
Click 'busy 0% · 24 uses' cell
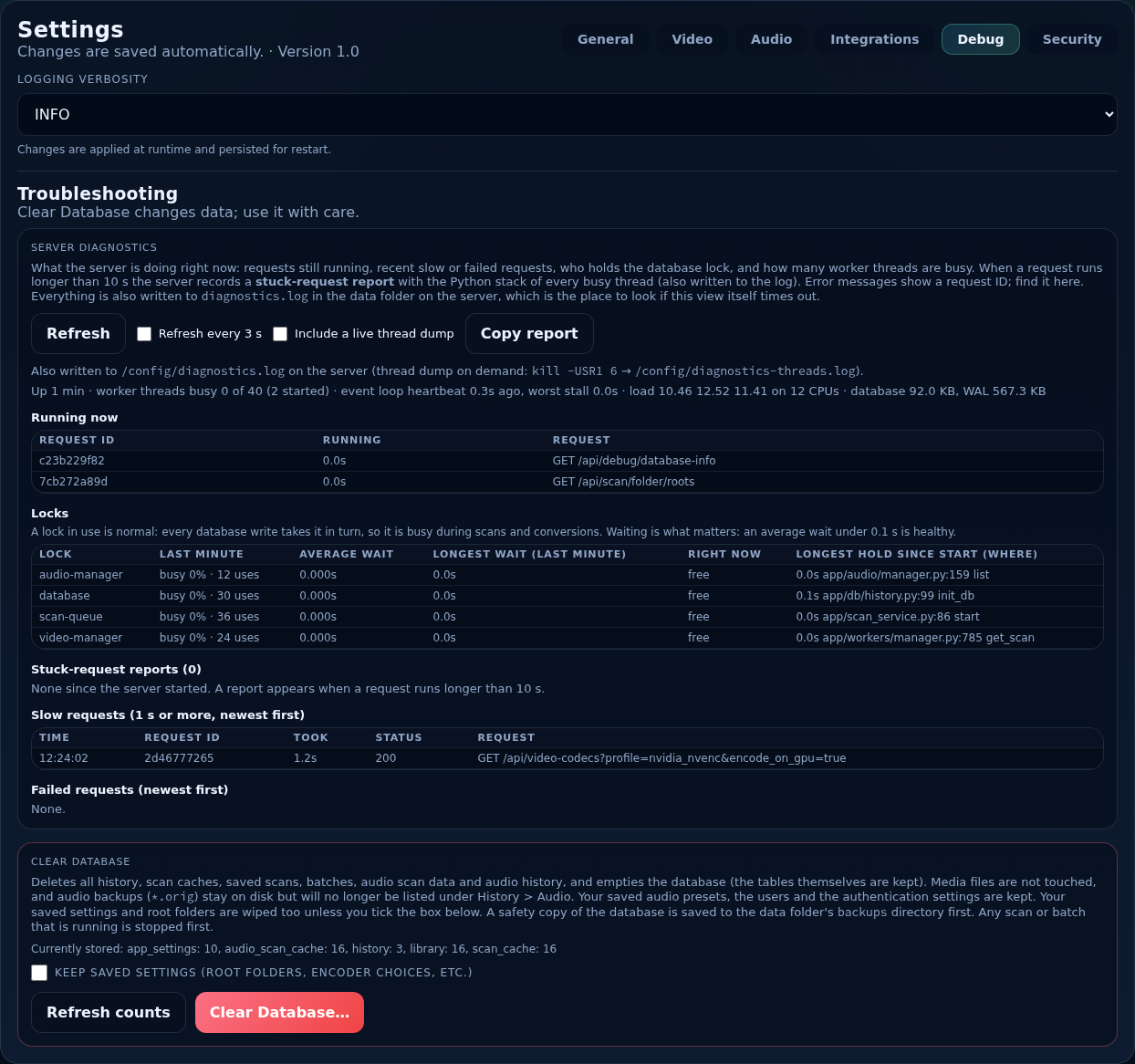(209, 638)
